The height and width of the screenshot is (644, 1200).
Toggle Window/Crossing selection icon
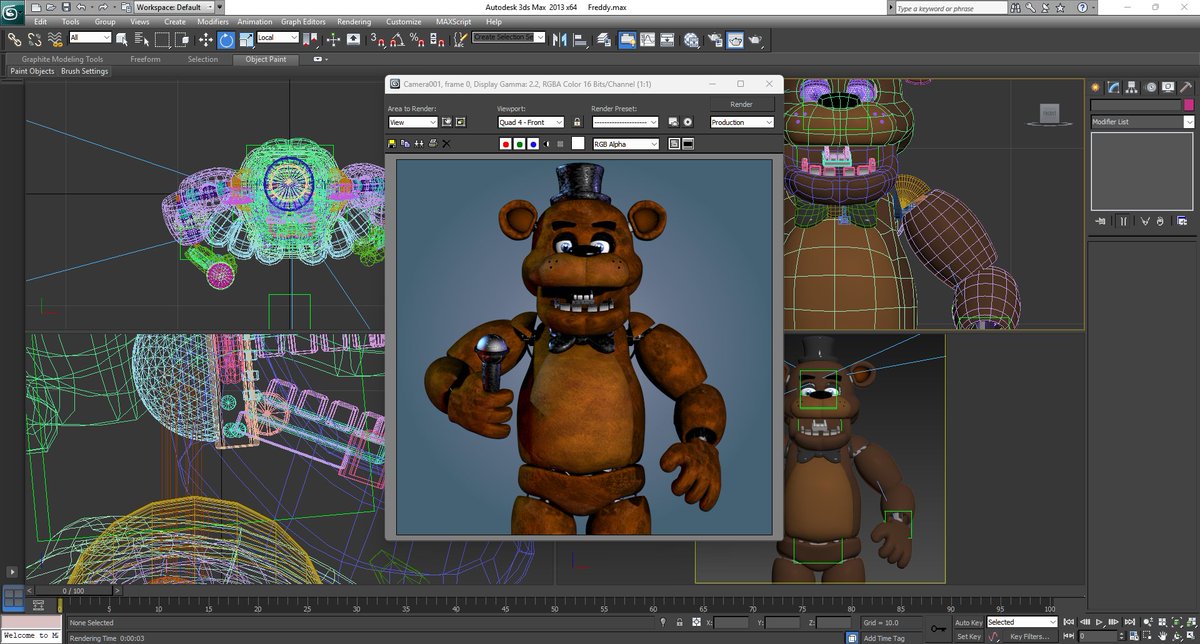click(x=182, y=39)
